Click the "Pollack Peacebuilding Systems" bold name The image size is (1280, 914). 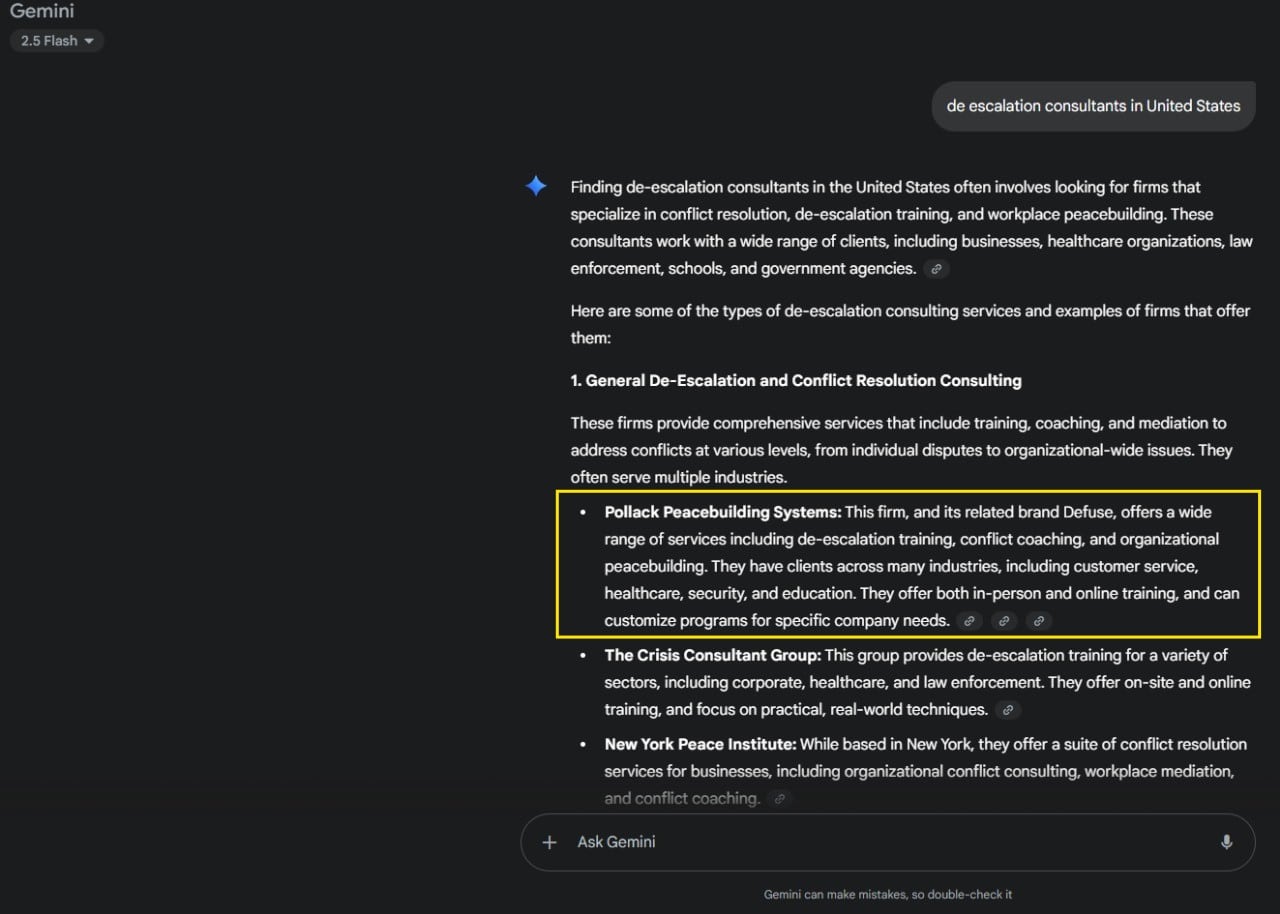pos(722,512)
